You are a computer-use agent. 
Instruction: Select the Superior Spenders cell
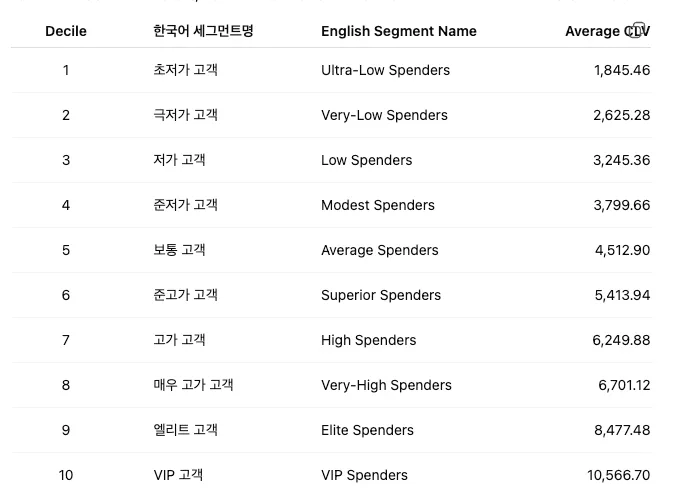click(380, 295)
